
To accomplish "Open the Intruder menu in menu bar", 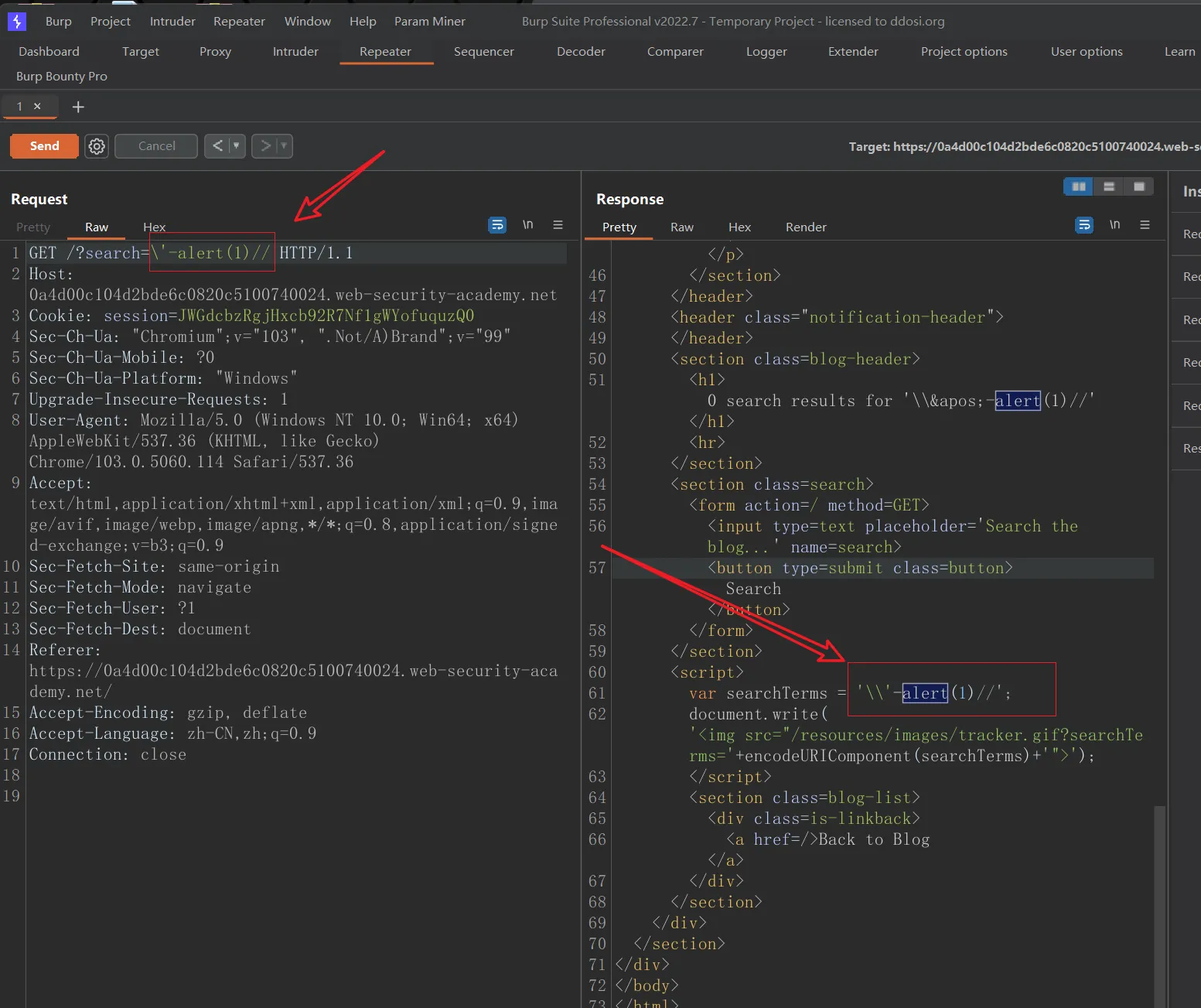I will tap(172, 22).
